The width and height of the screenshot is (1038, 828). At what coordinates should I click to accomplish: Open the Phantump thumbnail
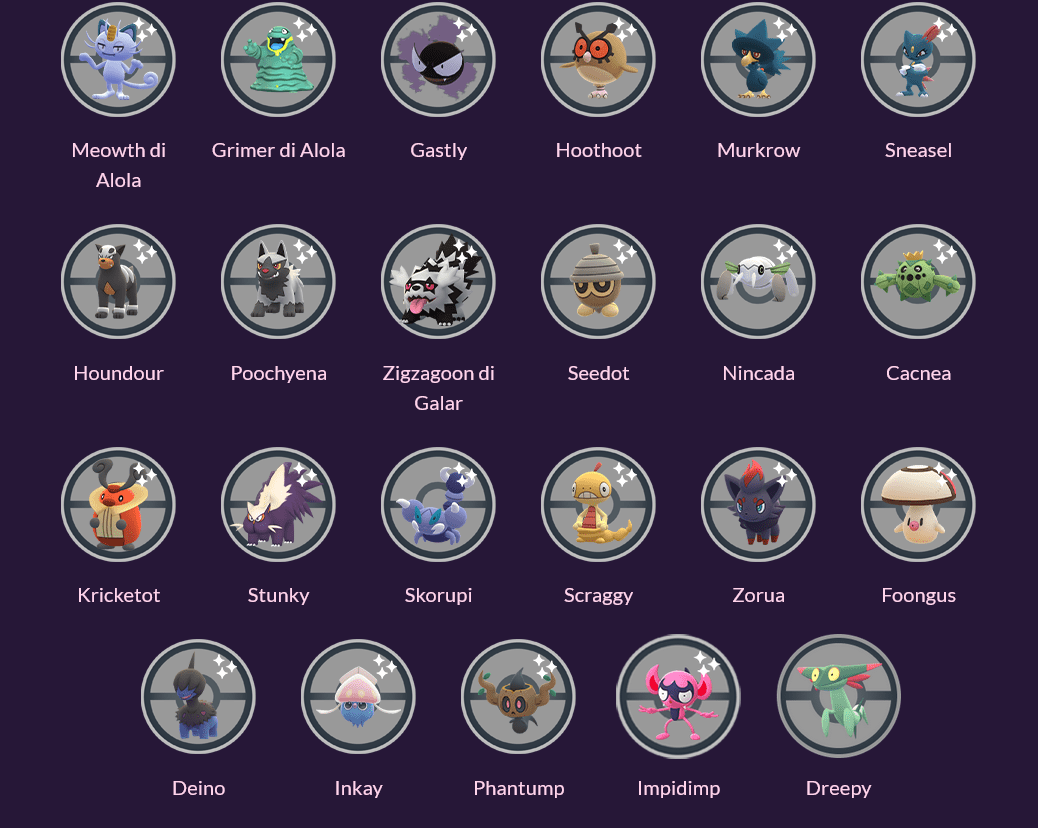(x=518, y=696)
